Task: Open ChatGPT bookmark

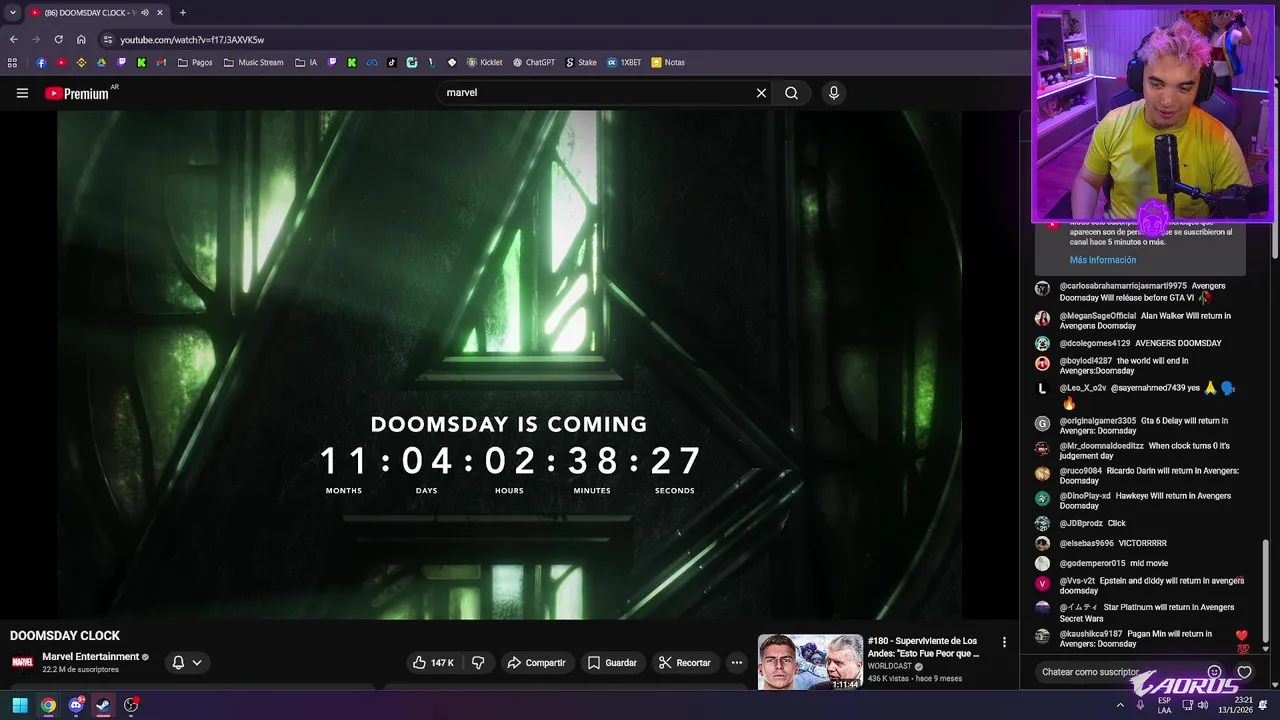Action: (x=534, y=62)
